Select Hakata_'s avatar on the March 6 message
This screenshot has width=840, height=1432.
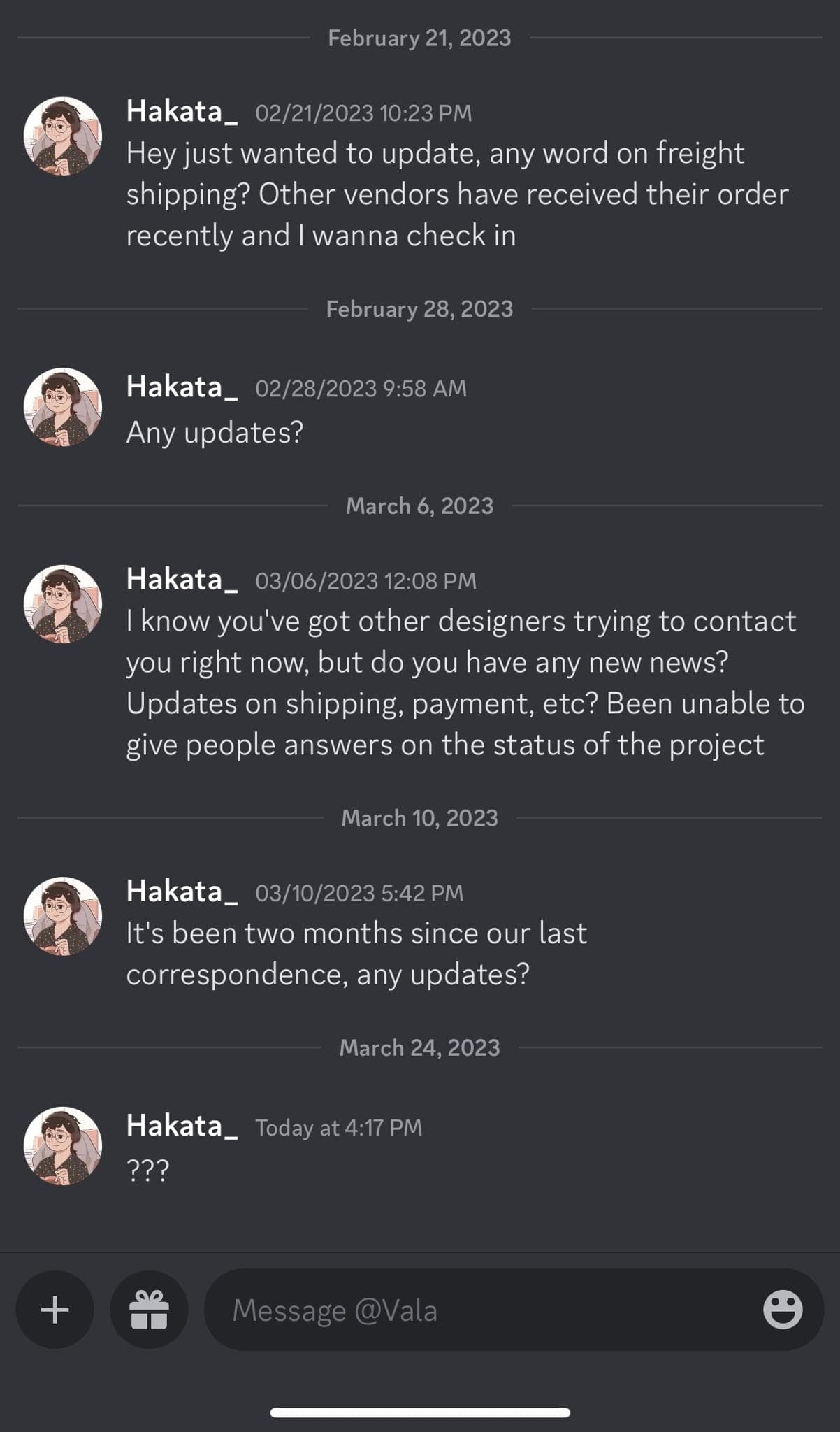click(63, 601)
